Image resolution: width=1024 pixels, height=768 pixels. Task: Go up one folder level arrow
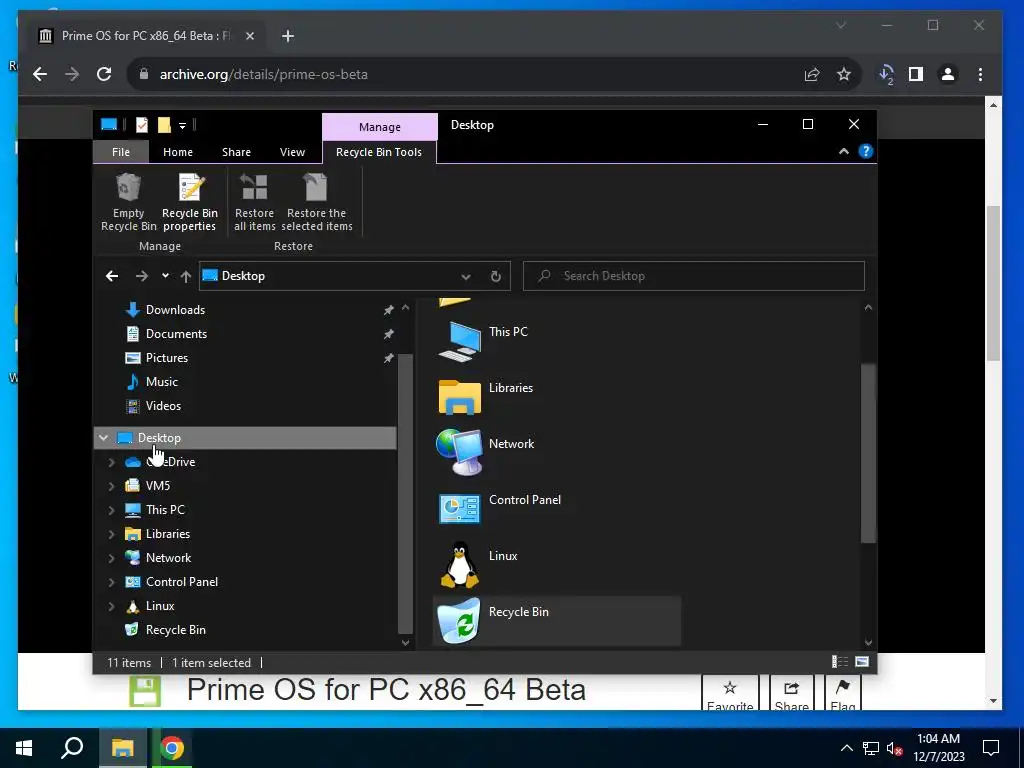(x=185, y=276)
